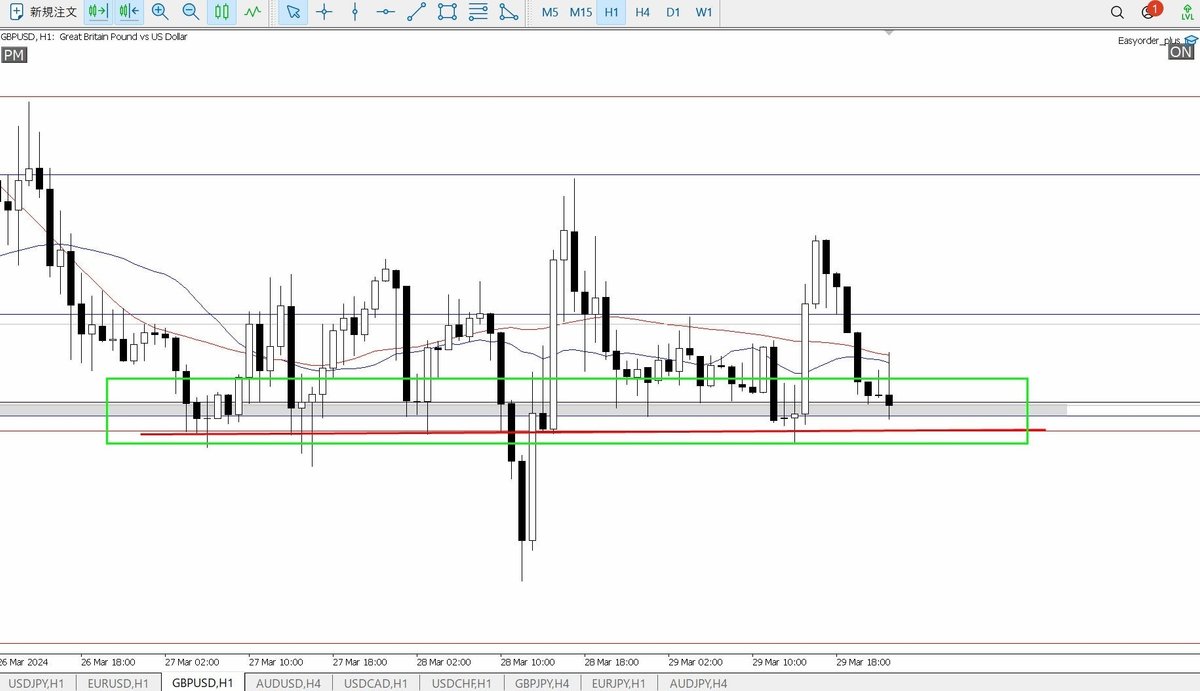Switch to the USDCAD,H1 chart tab
Image resolution: width=1200 pixels, height=691 pixels.
[x=375, y=683]
